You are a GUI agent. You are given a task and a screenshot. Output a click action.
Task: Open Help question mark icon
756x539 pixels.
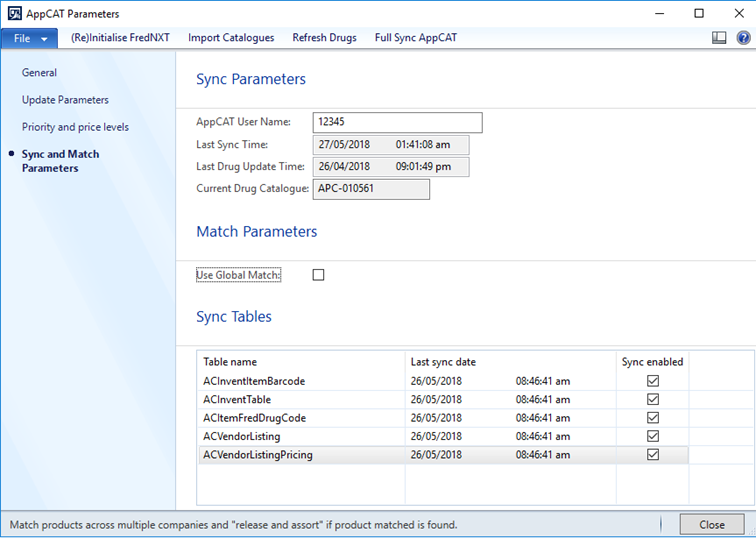coord(743,38)
